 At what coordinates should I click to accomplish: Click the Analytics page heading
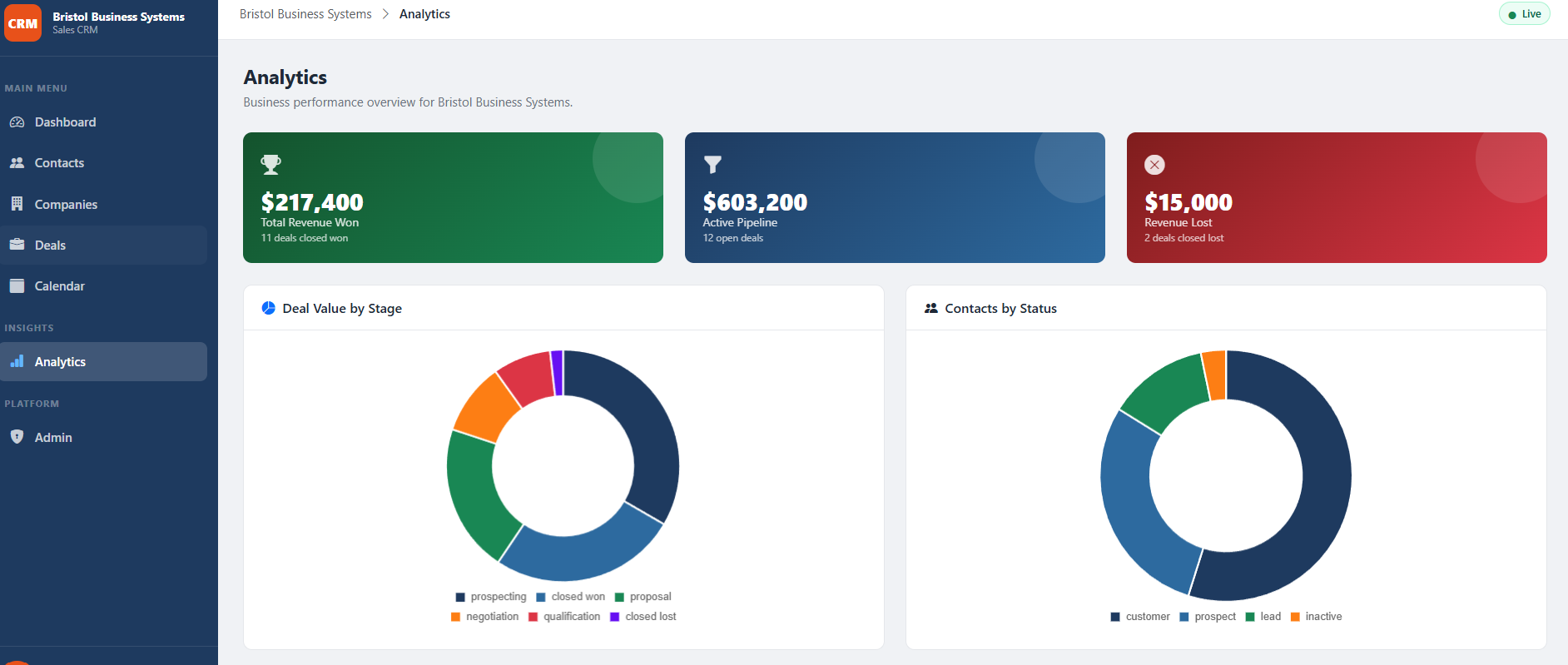pos(285,77)
